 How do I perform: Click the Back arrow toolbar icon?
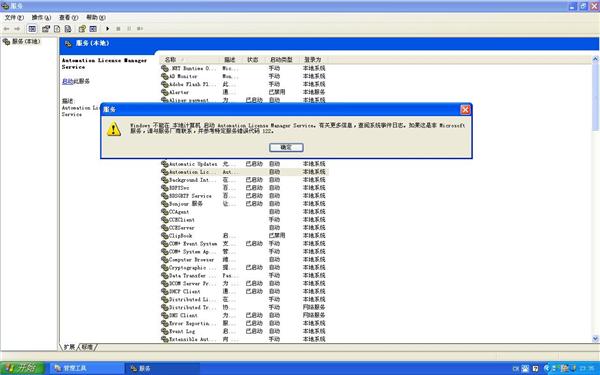pos(7,29)
